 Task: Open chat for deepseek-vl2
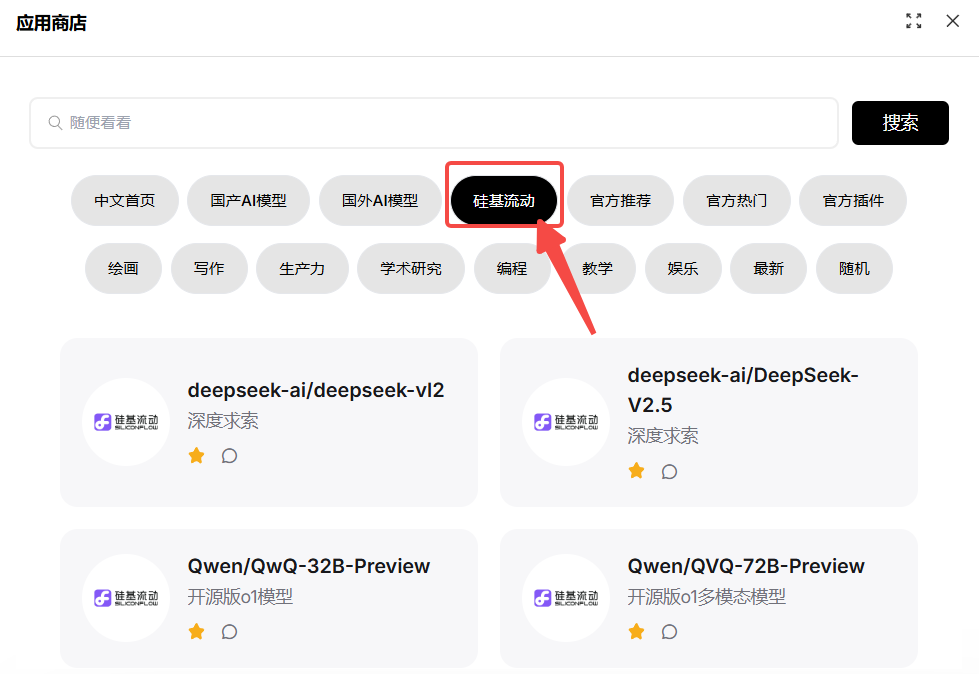click(x=229, y=456)
